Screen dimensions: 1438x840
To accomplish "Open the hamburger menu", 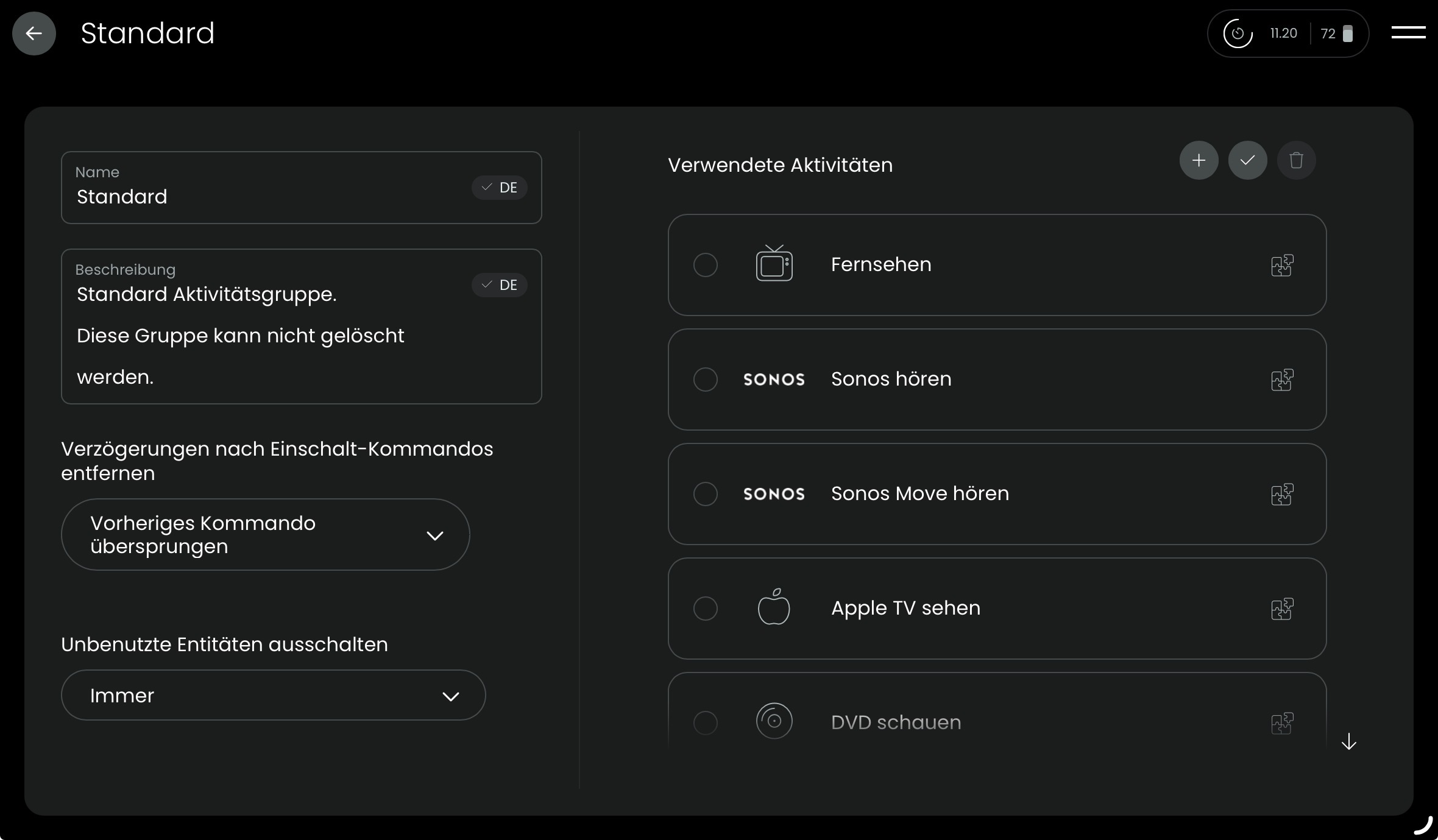I will coord(1408,32).
